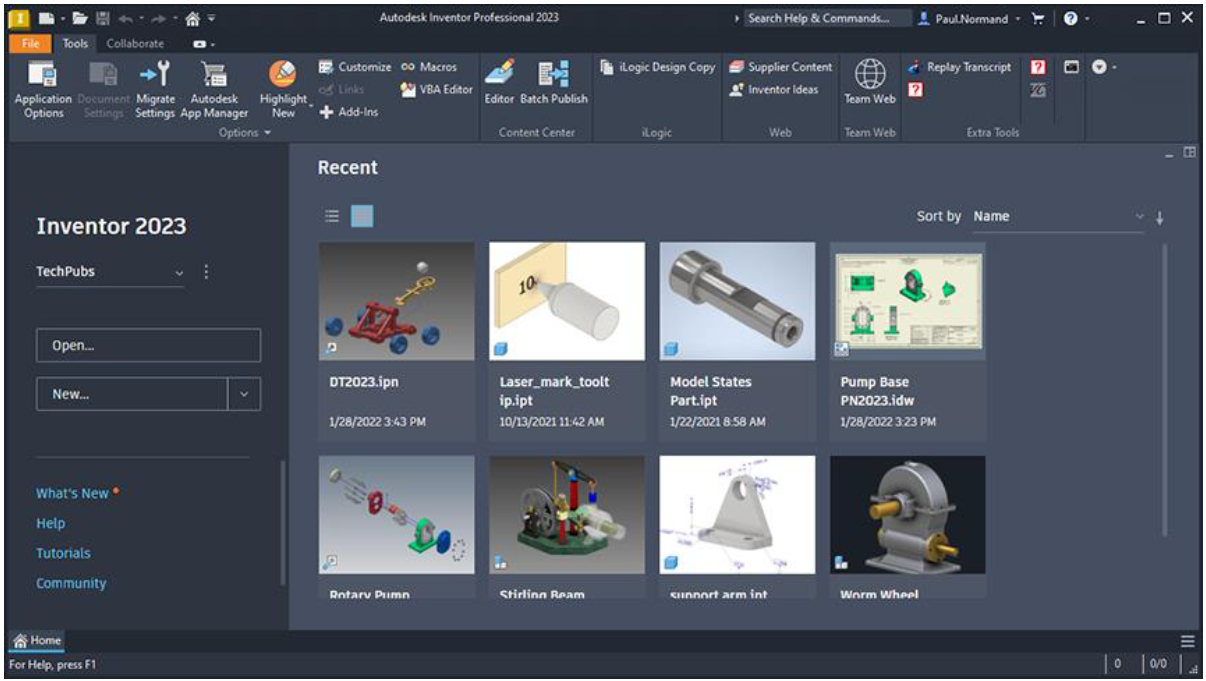This screenshot has width=1206, height=681.
Task: Click the "0/0" status bar counter
Action: [x=1159, y=664]
